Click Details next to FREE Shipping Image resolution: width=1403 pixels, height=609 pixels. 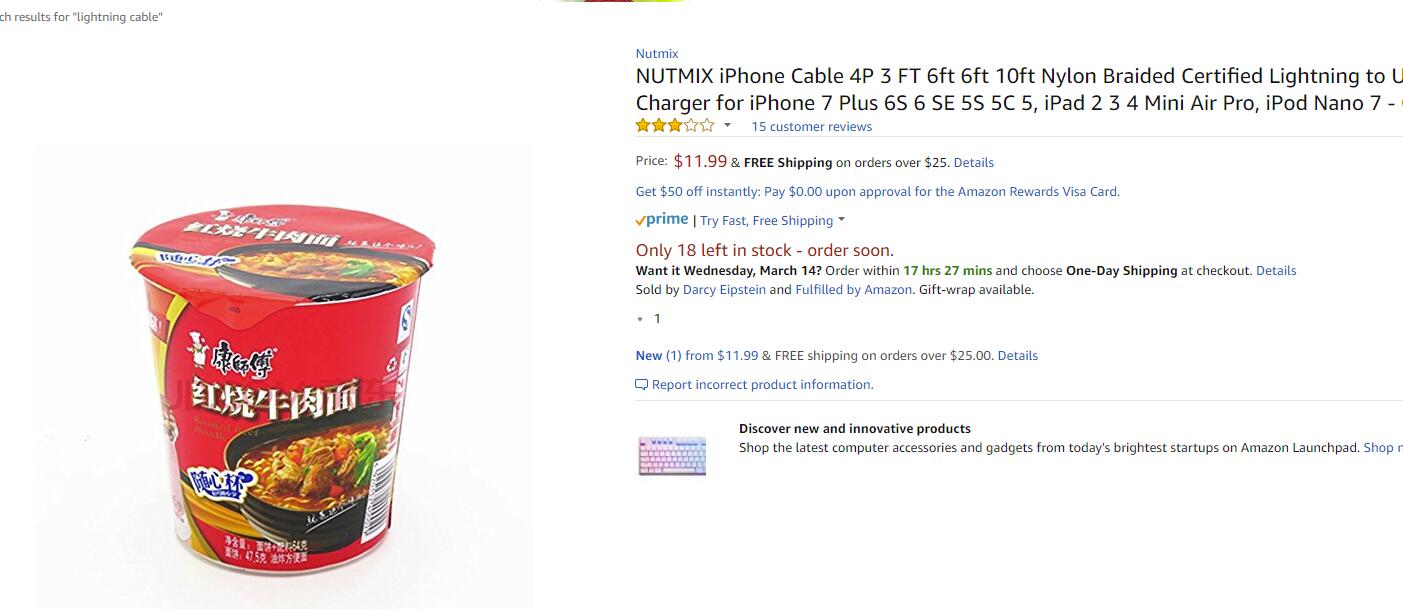(x=973, y=163)
